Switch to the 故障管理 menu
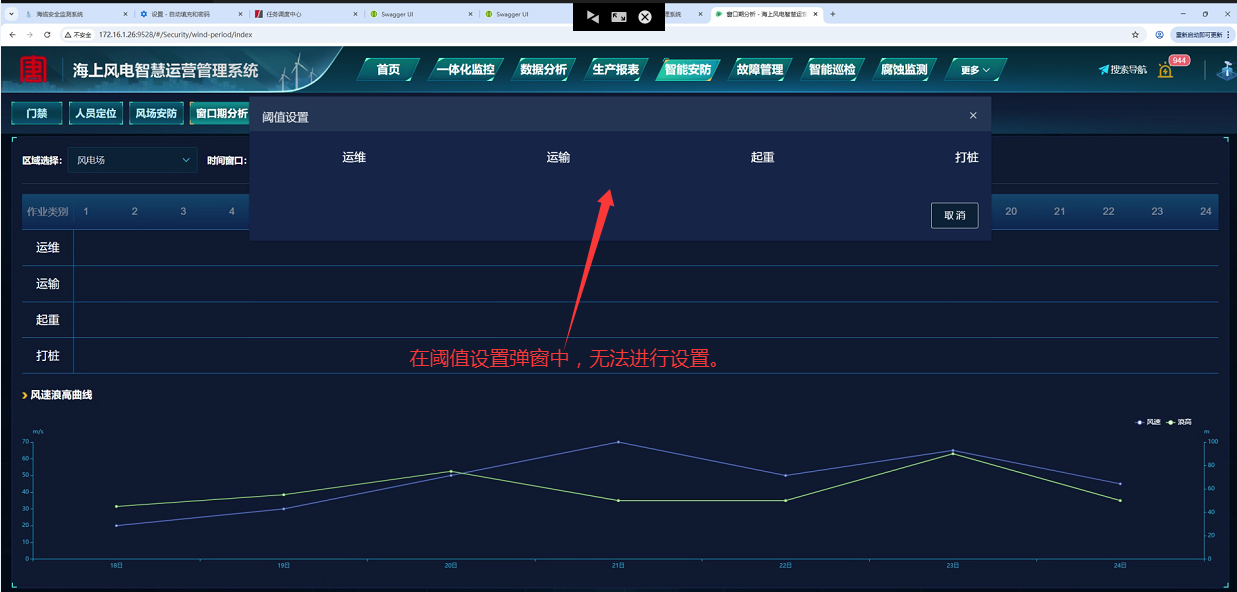The image size is (1237, 592). click(759, 70)
